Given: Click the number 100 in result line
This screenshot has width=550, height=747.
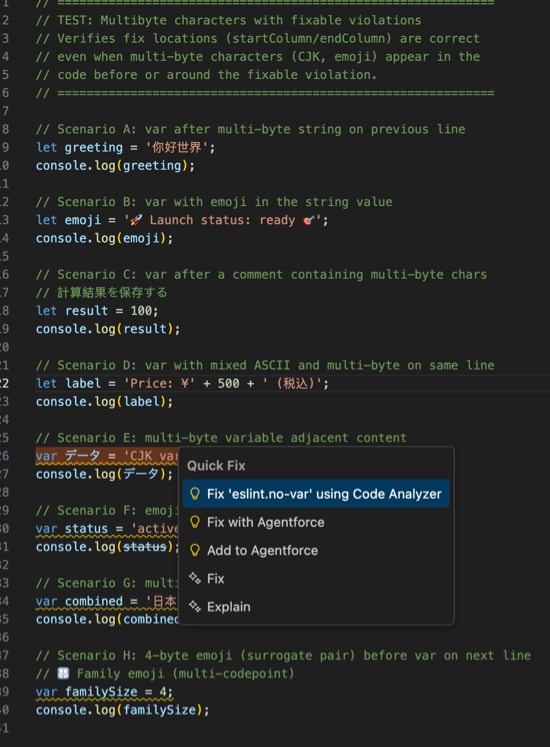Looking at the screenshot, I should pyautogui.click(x=141, y=311).
